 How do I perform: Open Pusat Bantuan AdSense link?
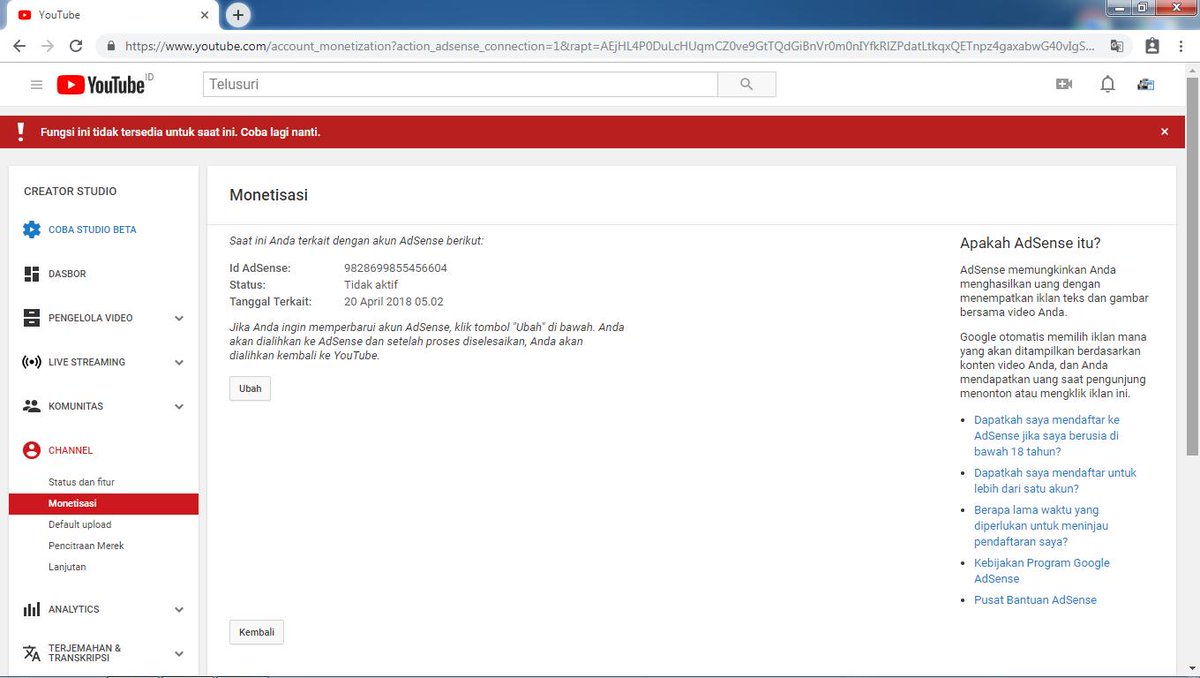(x=1035, y=600)
